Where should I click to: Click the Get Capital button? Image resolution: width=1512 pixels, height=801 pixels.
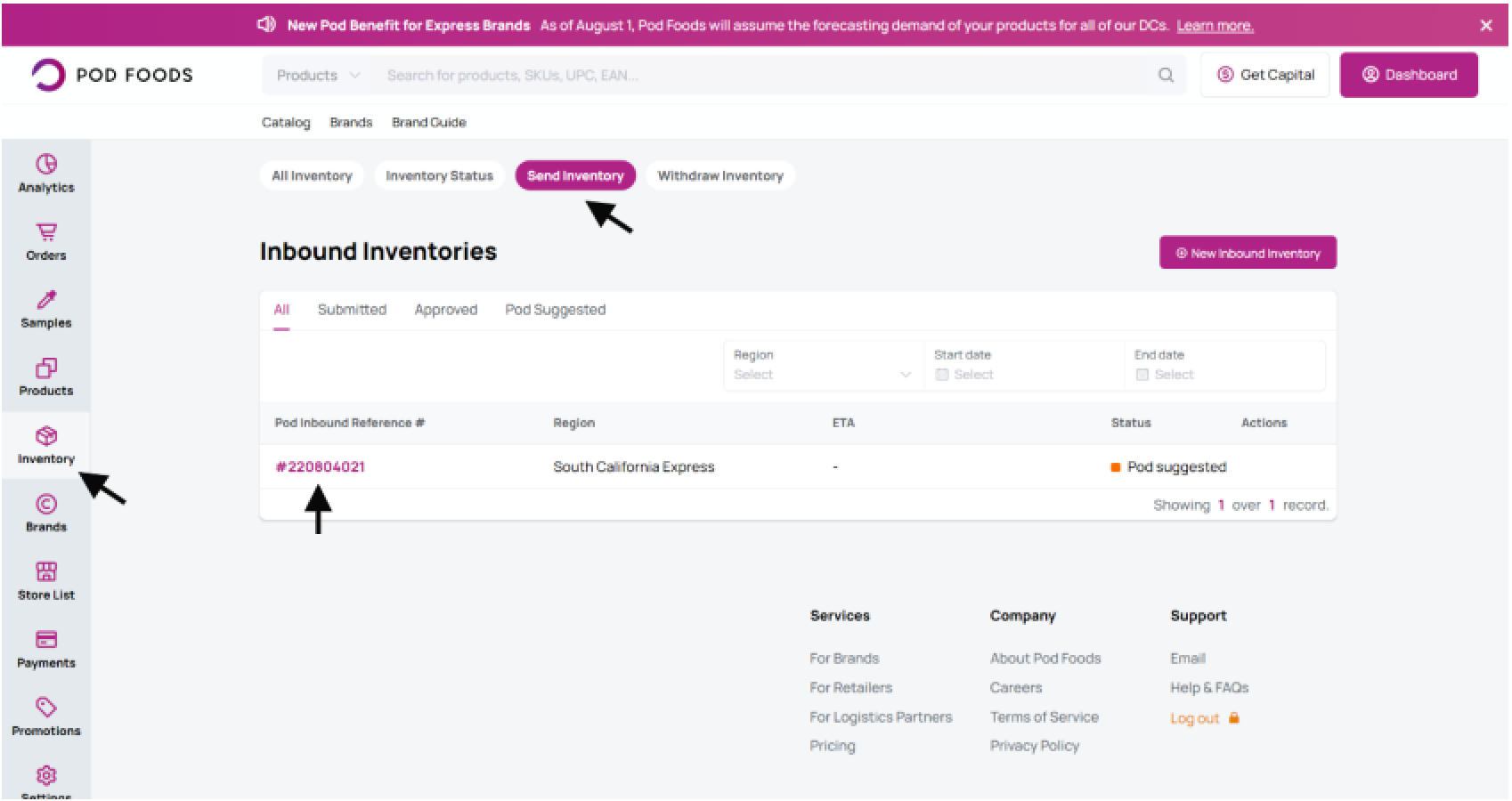coord(1264,75)
